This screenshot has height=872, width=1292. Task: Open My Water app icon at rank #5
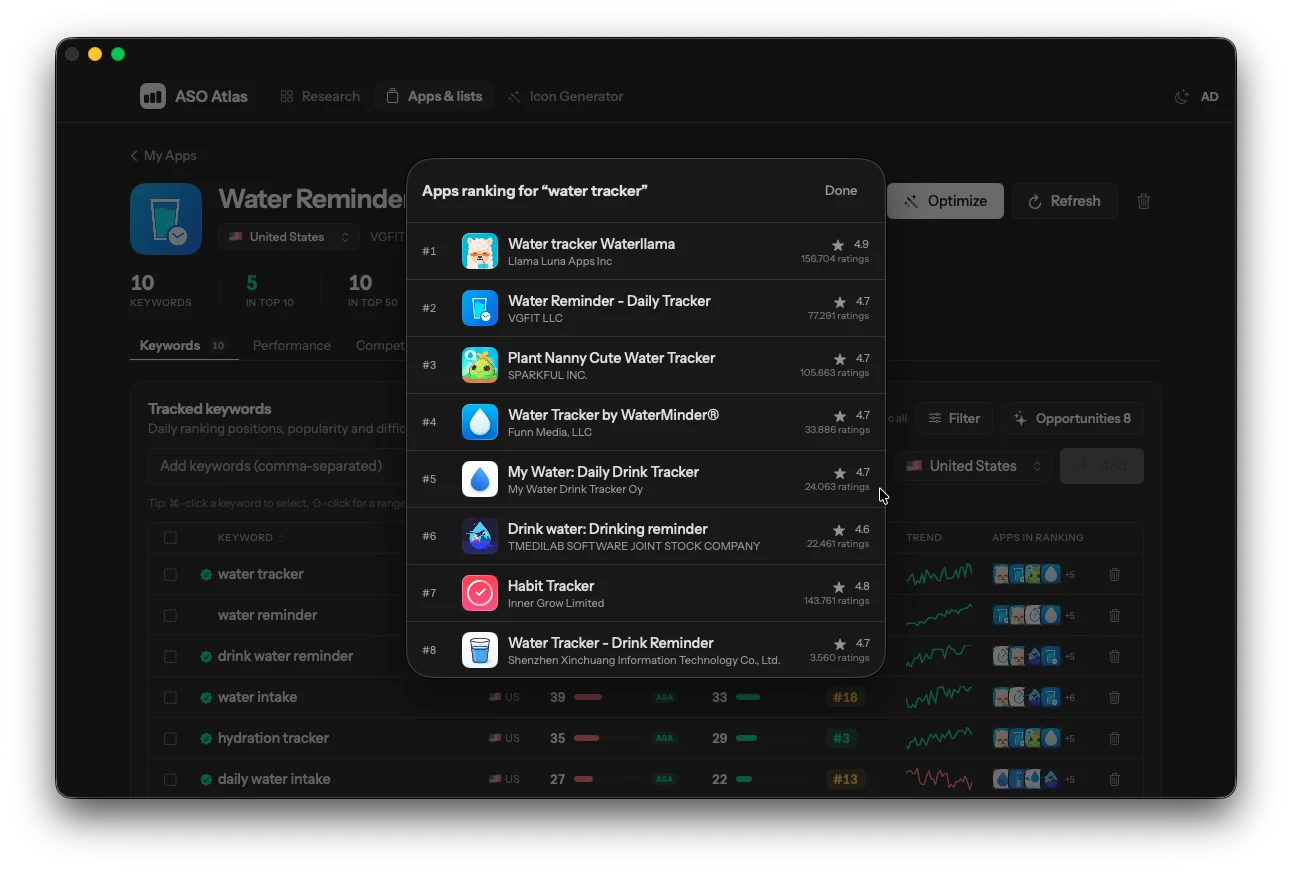[480, 479]
